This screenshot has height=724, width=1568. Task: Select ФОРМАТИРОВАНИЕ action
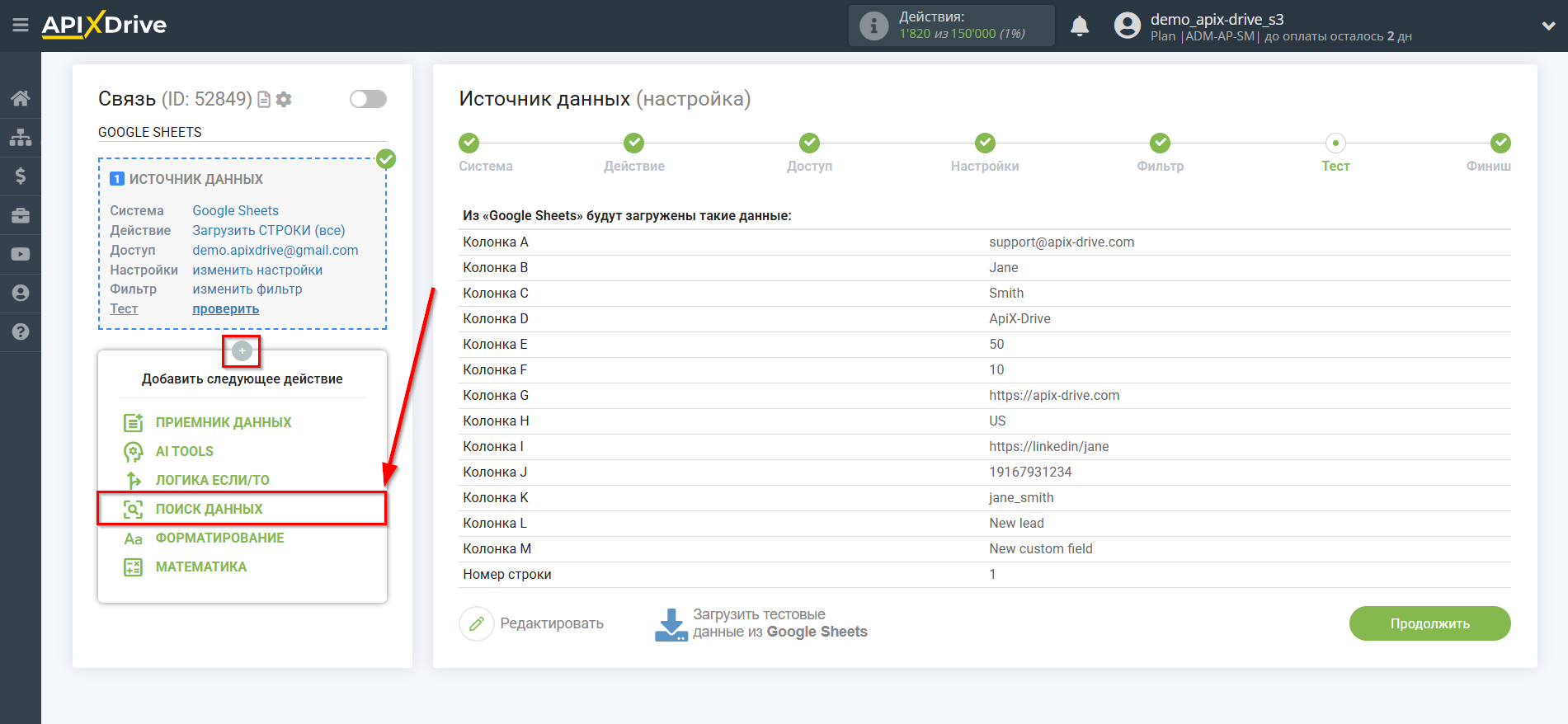pyautogui.click(x=220, y=538)
